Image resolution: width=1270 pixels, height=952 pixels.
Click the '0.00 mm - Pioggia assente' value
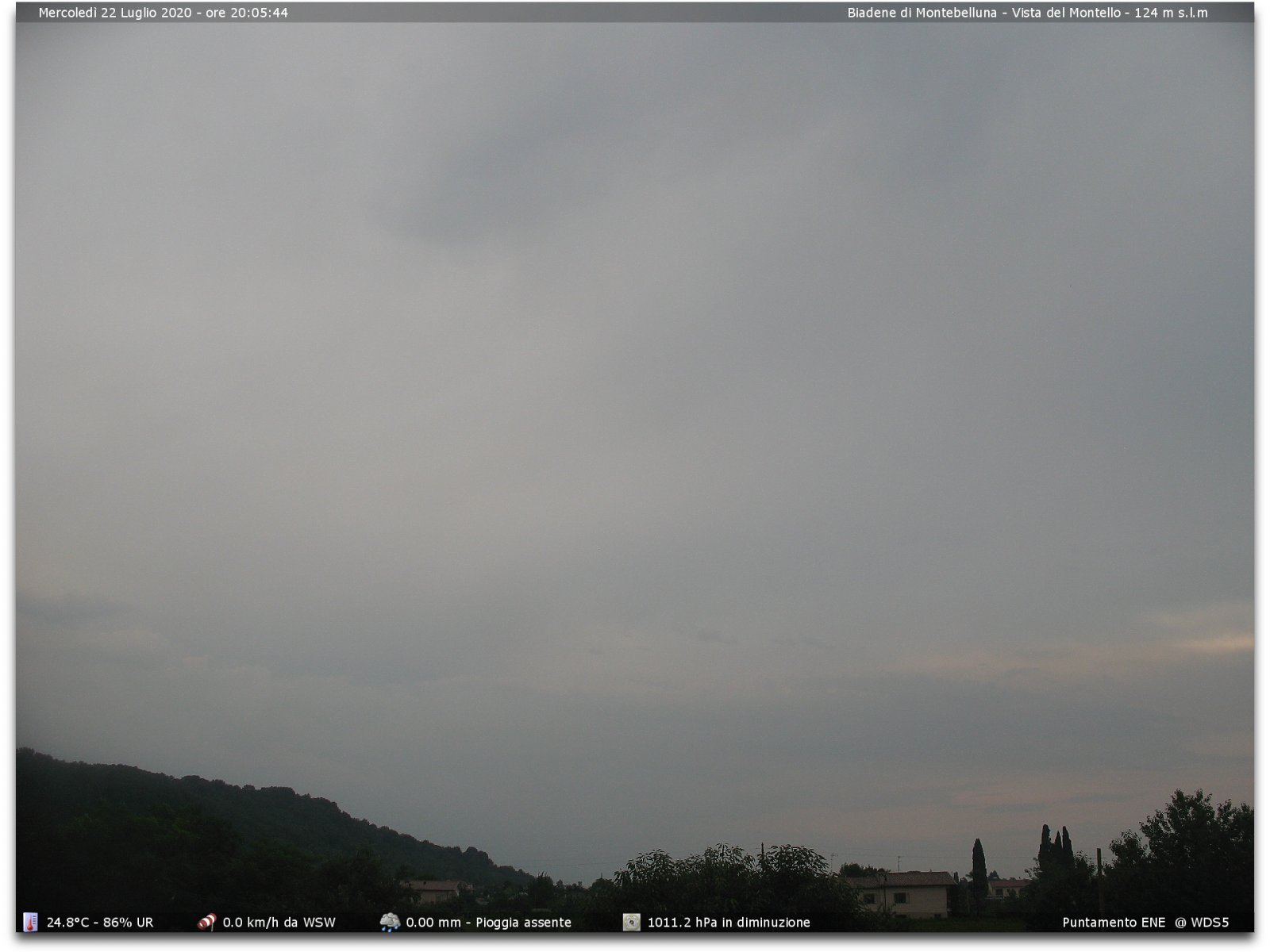tap(488, 923)
